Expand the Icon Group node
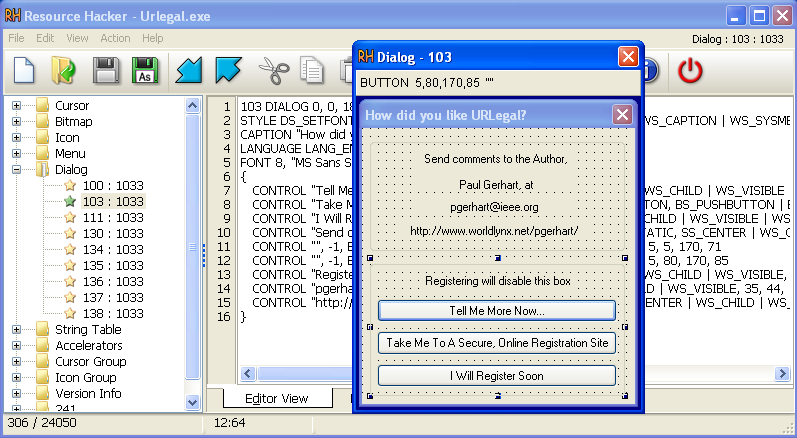Image resolution: width=797 pixels, height=438 pixels. click(x=16, y=378)
